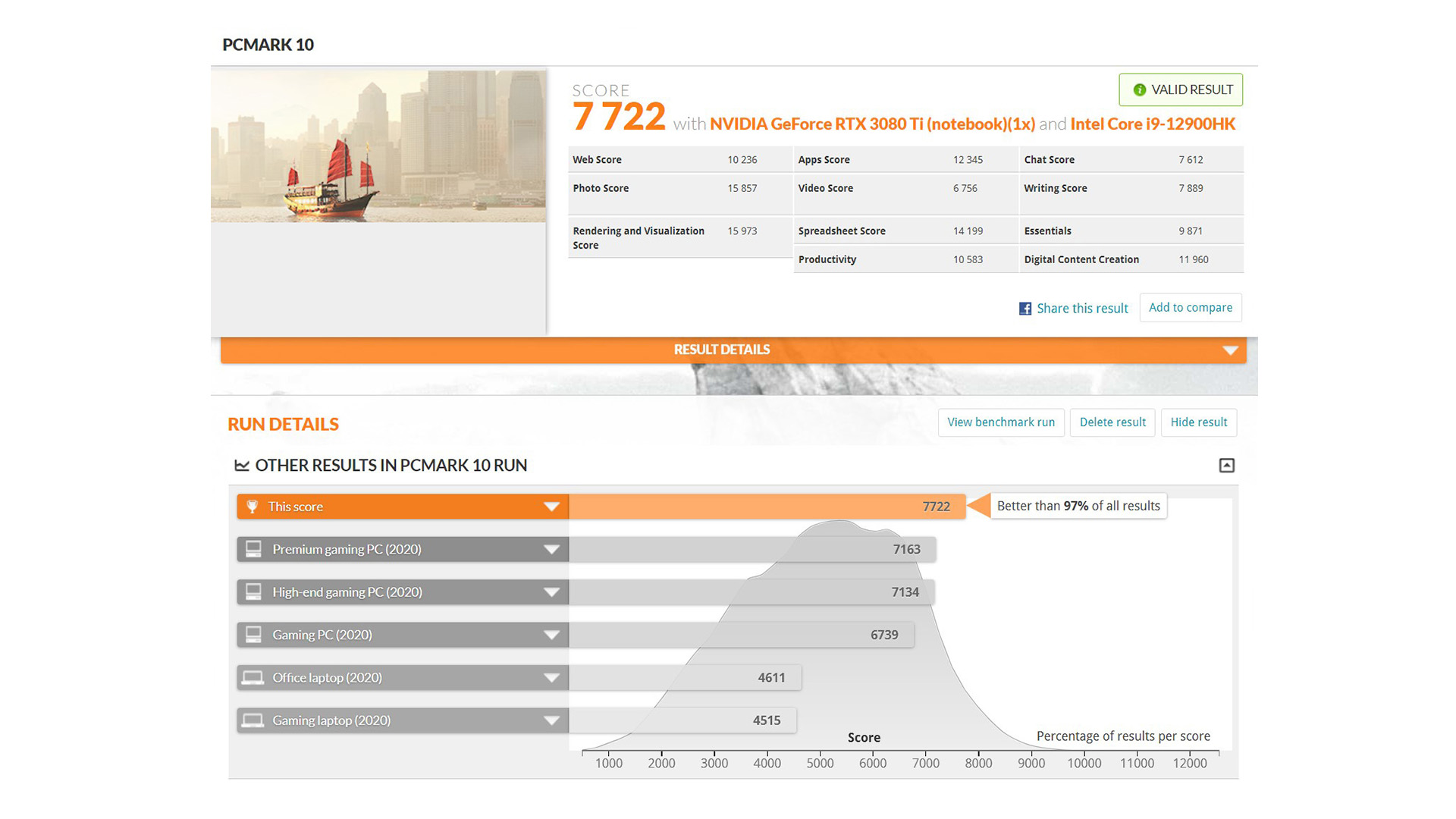1456x819 pixels.
Task: Click the Better than 97% of all results callout
Action: (1078, 506)
